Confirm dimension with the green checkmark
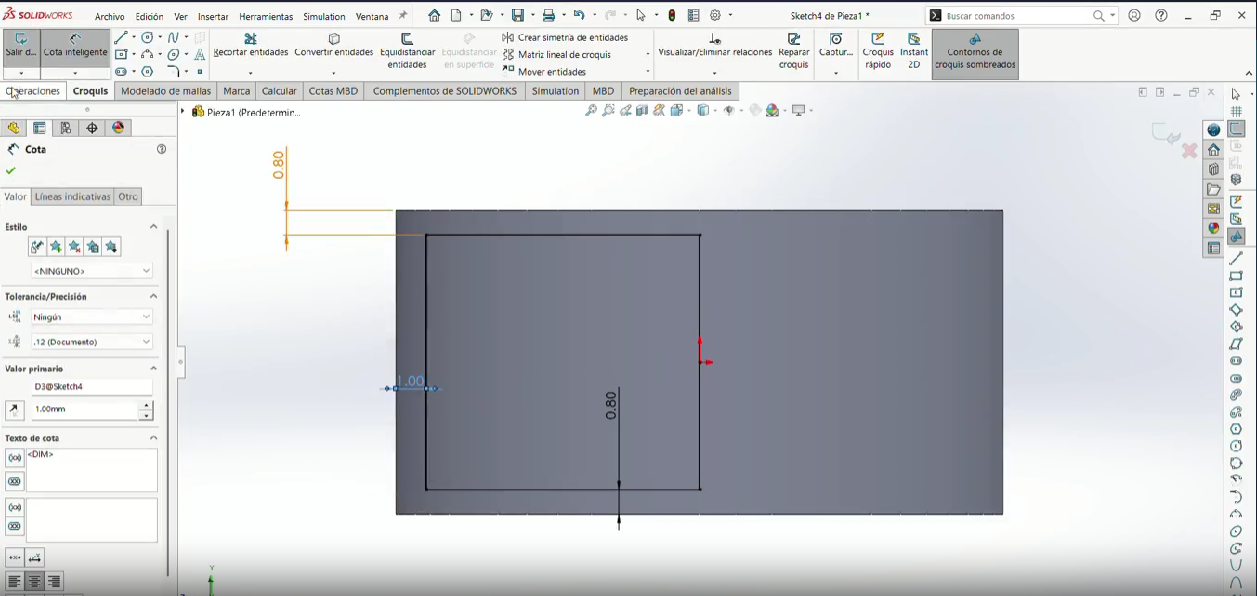The image size is (1257, 596). [11, 171]
